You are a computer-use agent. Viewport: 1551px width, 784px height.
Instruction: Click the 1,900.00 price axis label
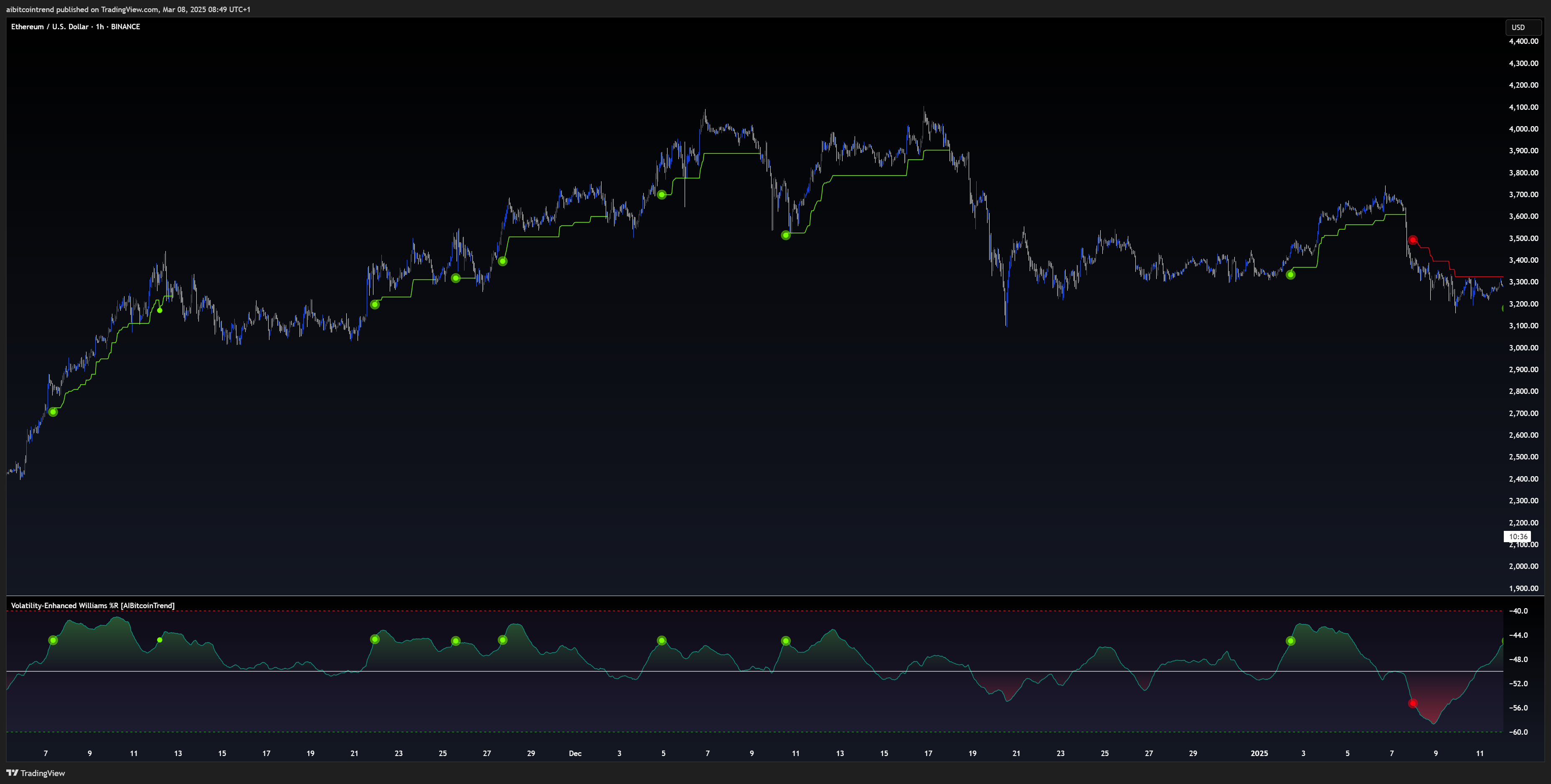[1523, 588]
